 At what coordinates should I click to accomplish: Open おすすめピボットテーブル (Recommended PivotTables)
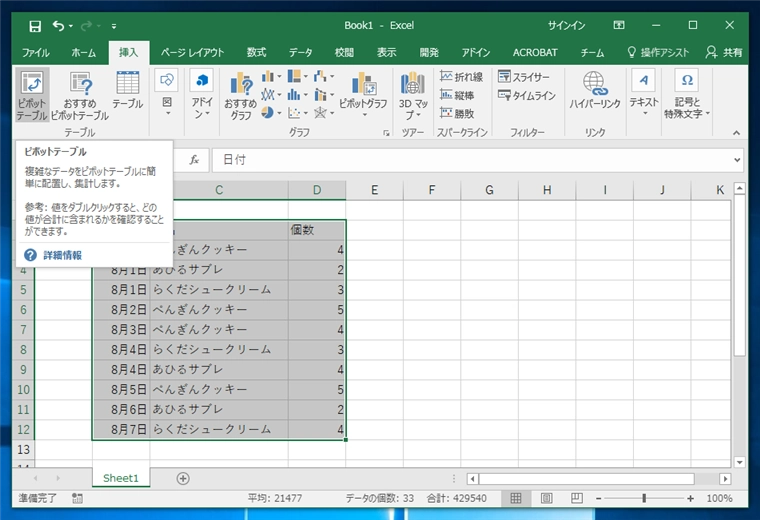[x=79, y=95]
